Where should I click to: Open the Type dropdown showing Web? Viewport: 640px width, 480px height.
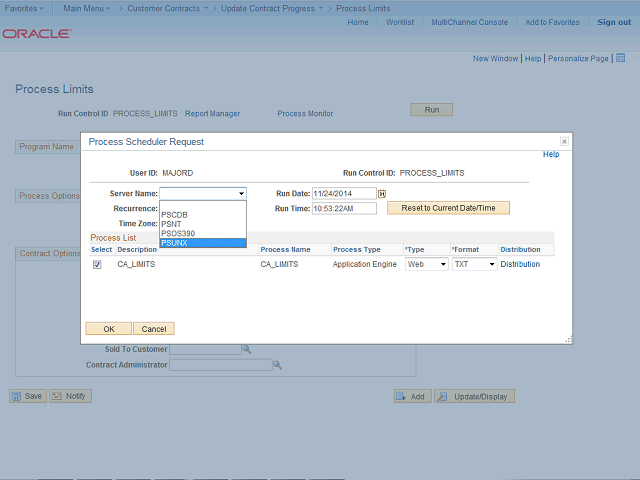[x=427, y=265]
